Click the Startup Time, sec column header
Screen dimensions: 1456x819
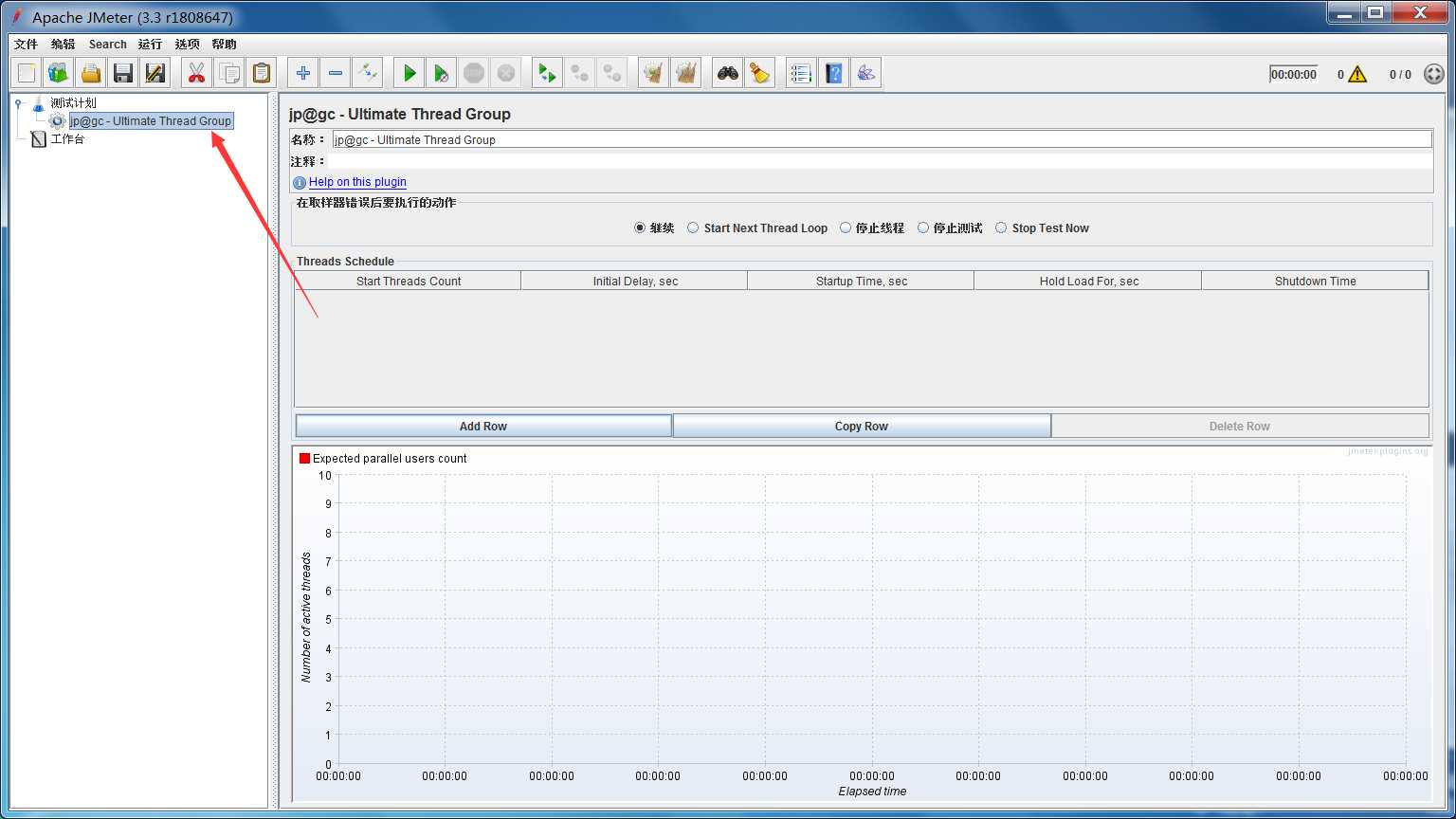862,281
